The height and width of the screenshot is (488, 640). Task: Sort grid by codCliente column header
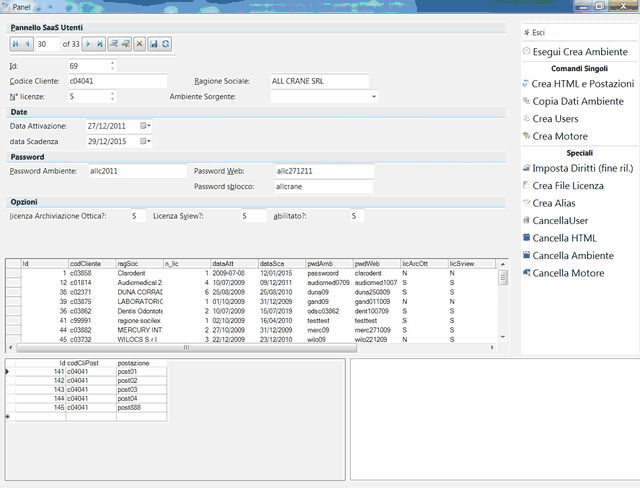tap(92, 264)
